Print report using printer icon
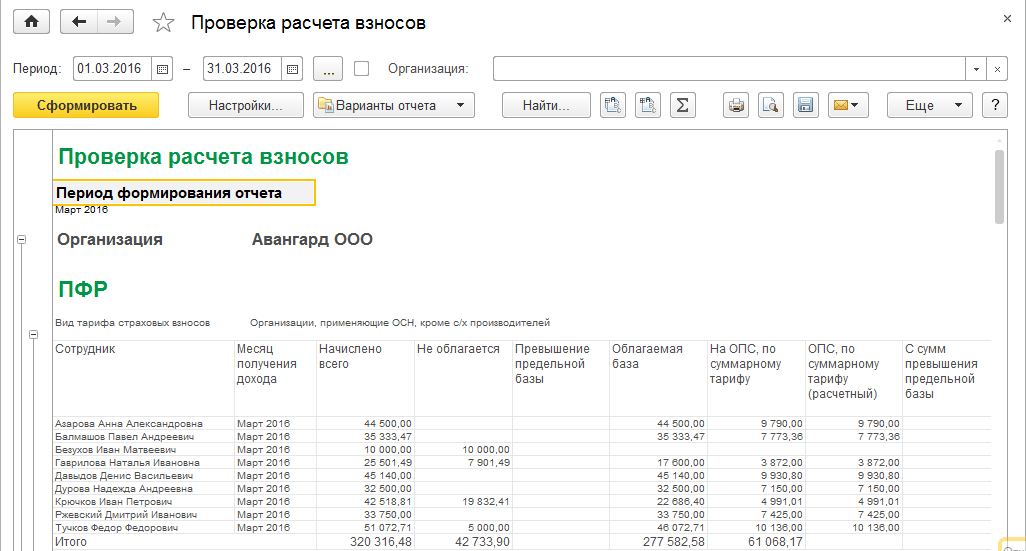Viewport: 1026px width, 551px height. 737,105
